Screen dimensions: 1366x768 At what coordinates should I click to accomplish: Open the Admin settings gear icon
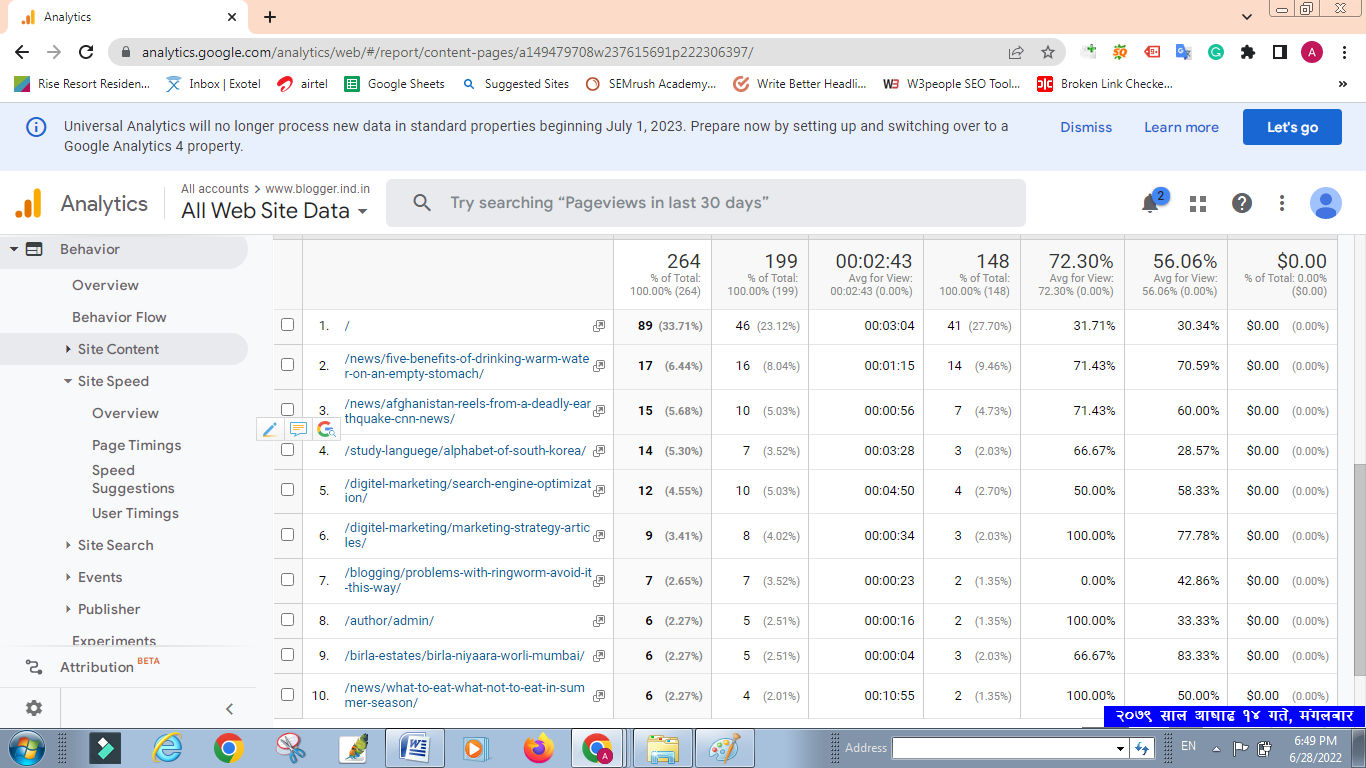[34, 708]
